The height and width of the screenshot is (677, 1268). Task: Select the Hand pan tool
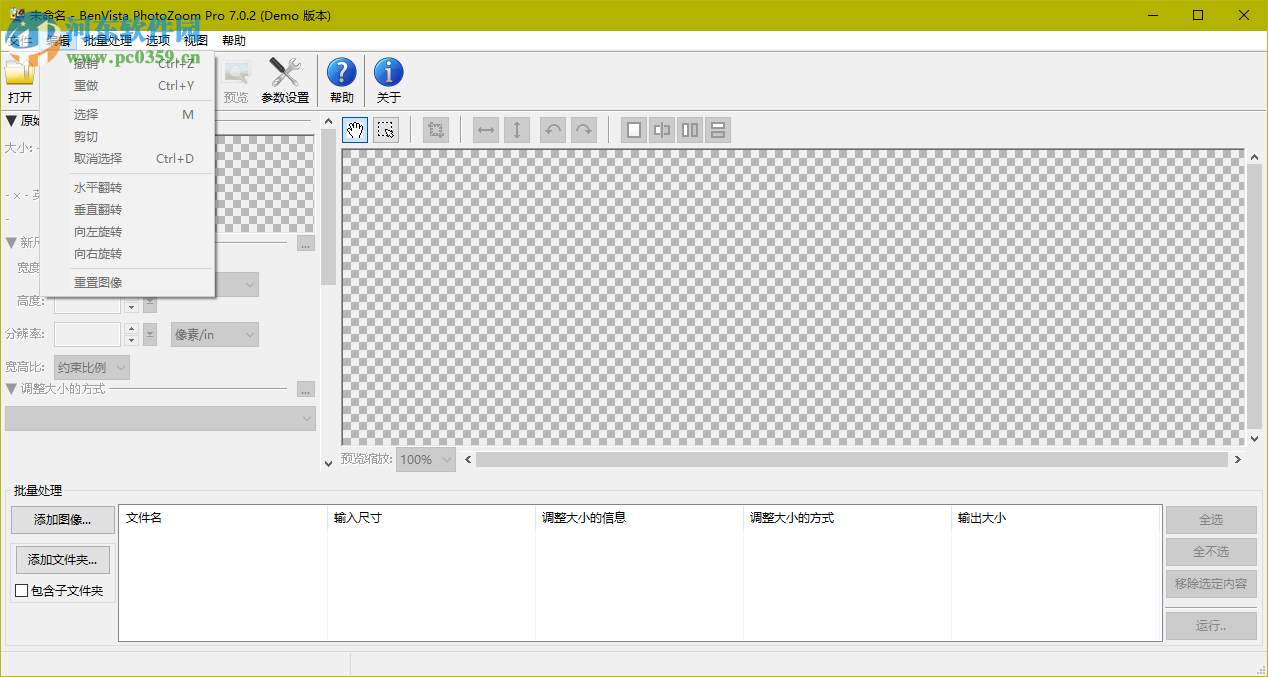point(354,129)
